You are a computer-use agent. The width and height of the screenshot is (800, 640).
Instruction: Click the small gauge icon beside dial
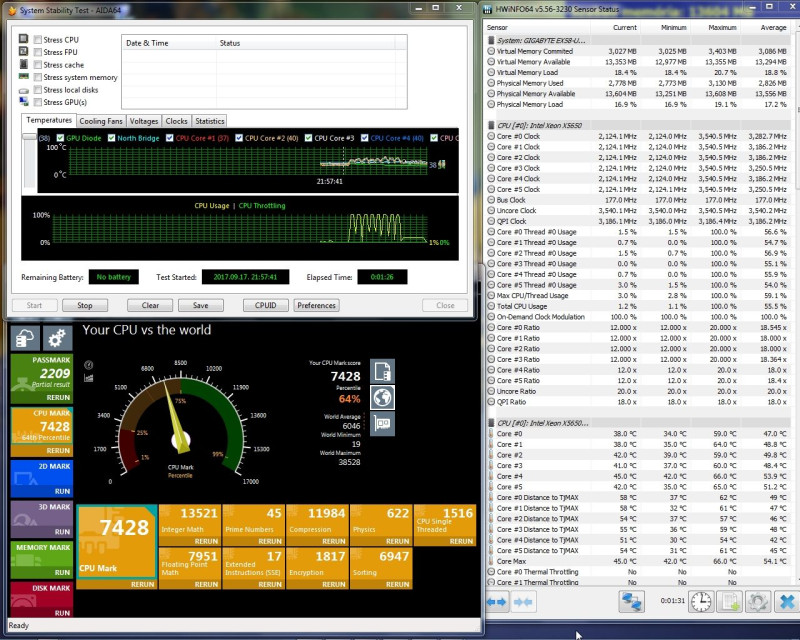coord(89,365)
